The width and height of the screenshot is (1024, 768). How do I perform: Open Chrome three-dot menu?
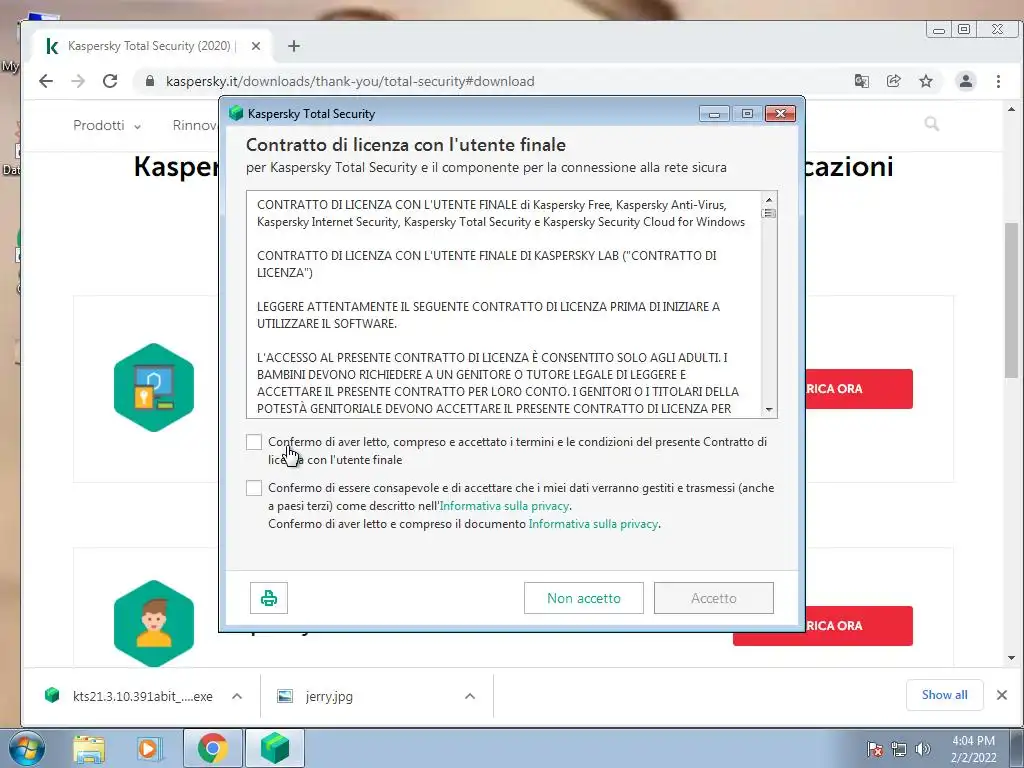coord(998,81)
